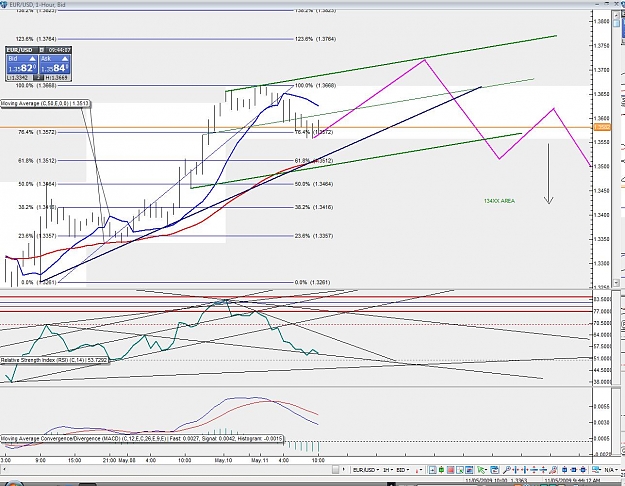
Task: Click the scroll-left arrow at bottom left
Action: pos(4,470)
